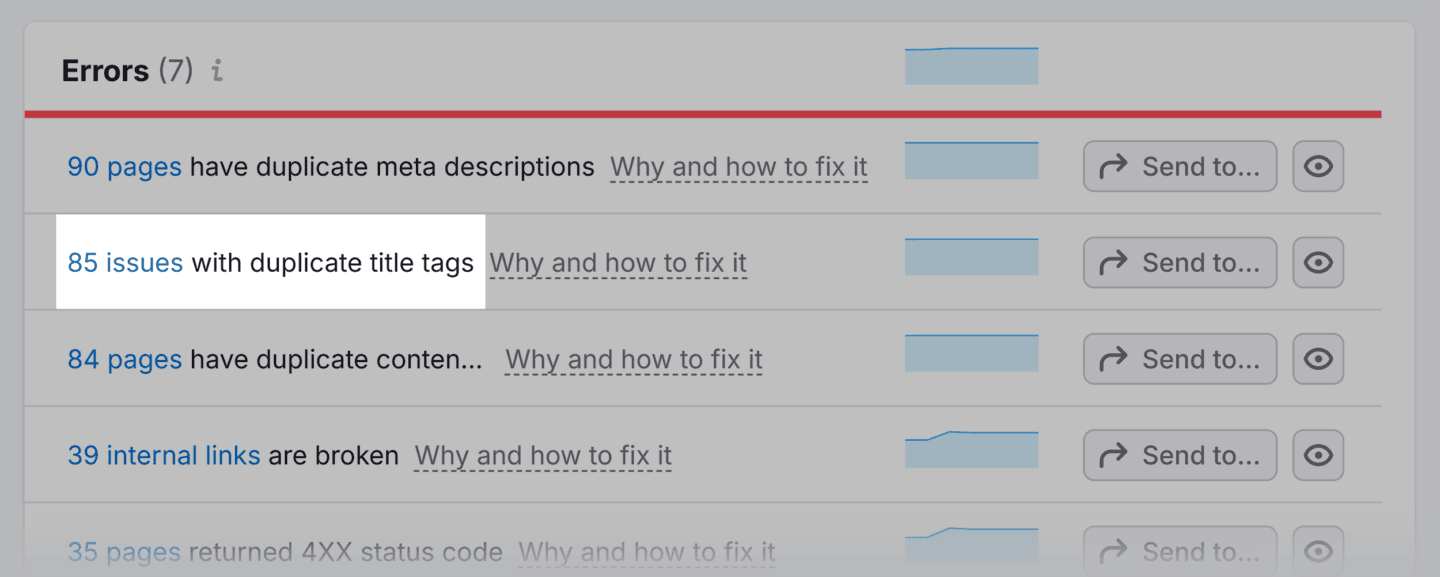1440x577 pixels.
Task: Open the 39 internal links link
Action: (163, 456)
